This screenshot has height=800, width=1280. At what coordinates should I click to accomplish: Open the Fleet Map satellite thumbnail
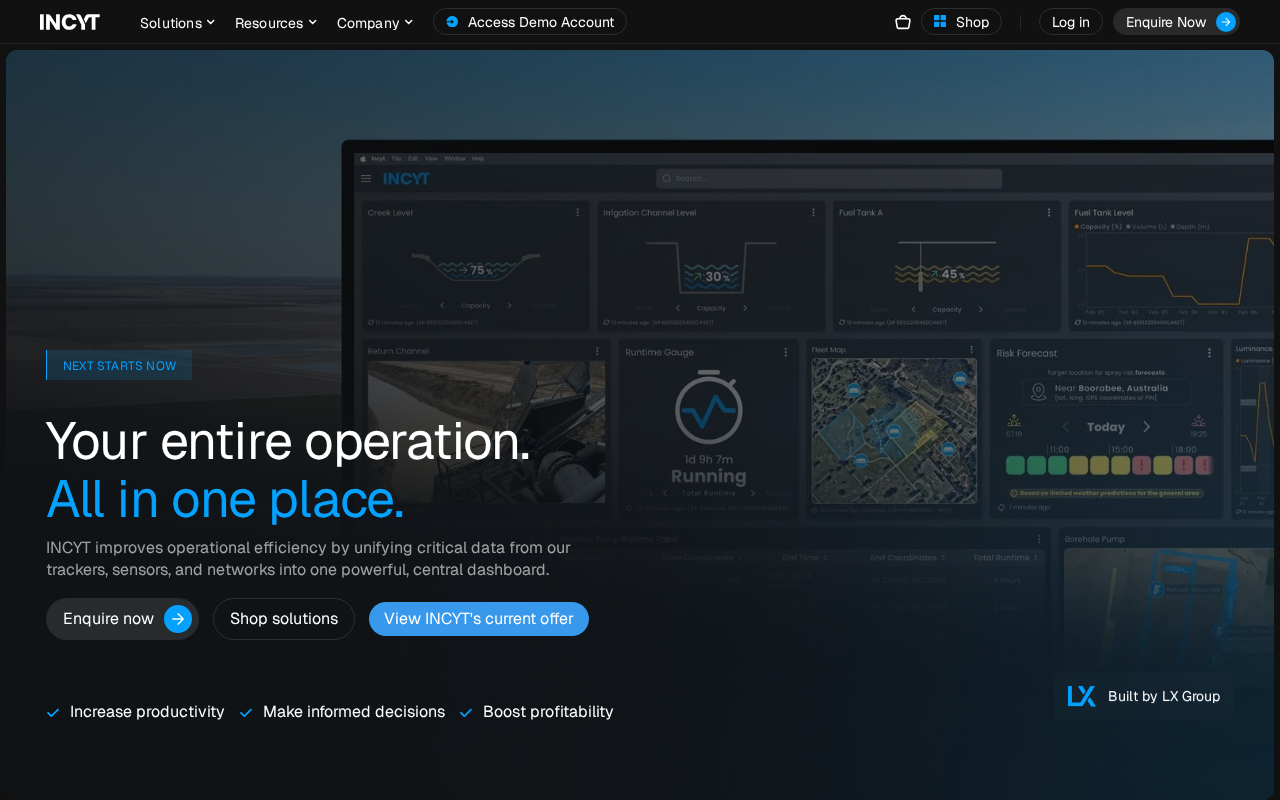coord(894,431)
